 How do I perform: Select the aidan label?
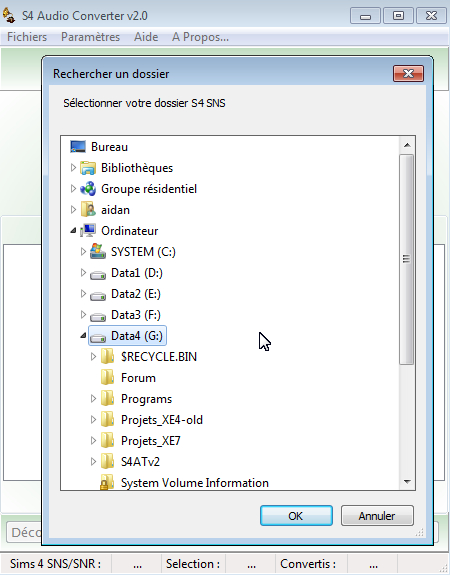tap(115, 210)
